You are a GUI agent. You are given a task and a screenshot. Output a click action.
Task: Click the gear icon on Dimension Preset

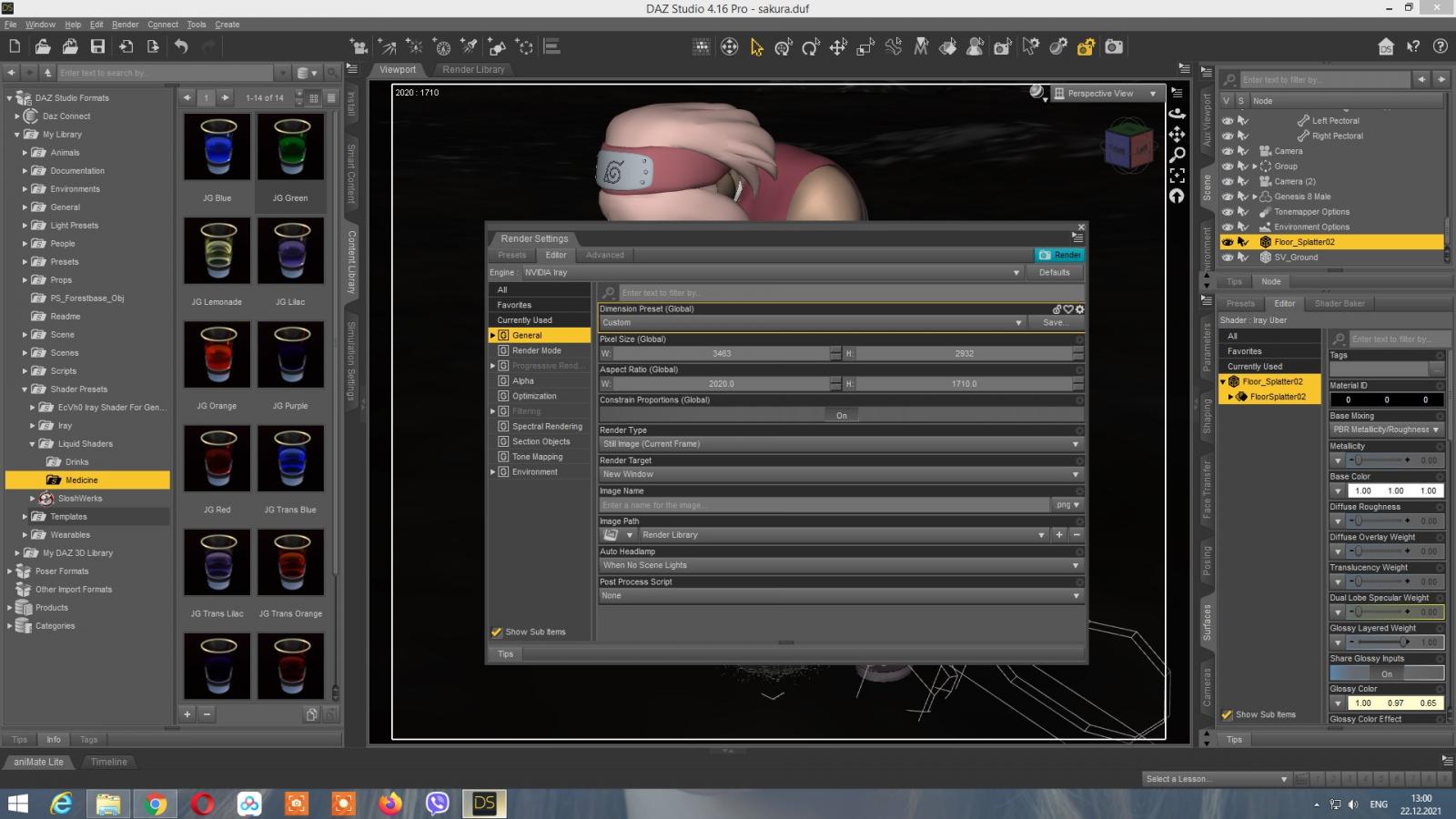click(x=1080, y=309)
